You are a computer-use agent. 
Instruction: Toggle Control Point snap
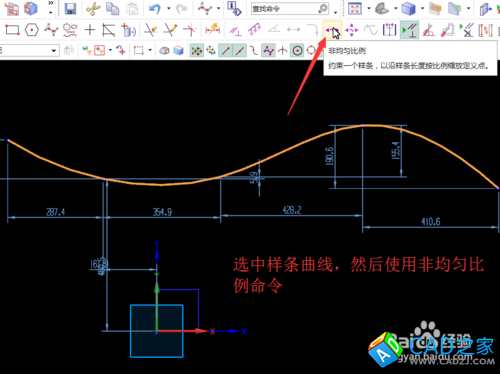coord(254,51)
